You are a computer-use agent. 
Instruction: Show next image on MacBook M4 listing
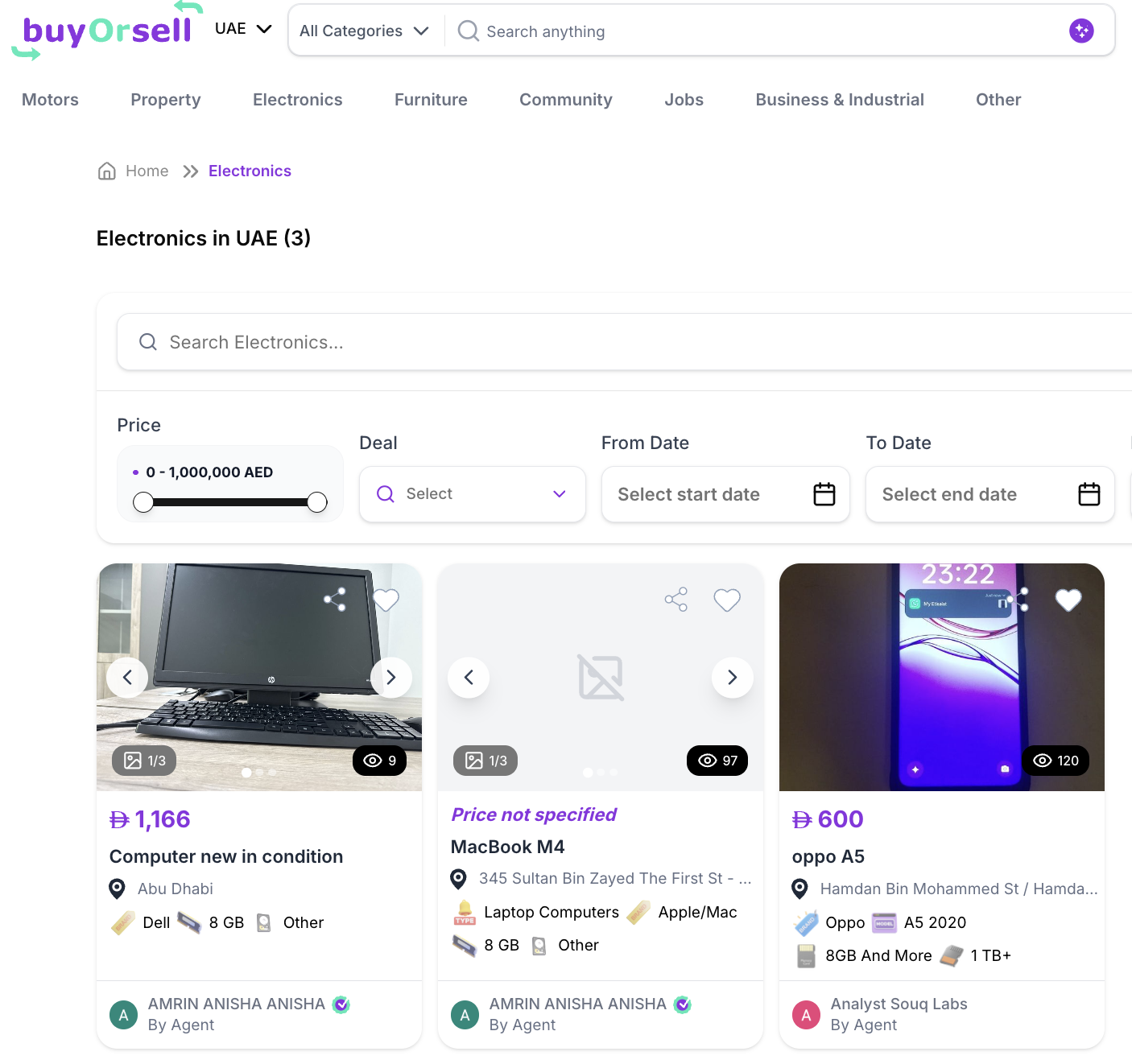(x=733, y=678)
